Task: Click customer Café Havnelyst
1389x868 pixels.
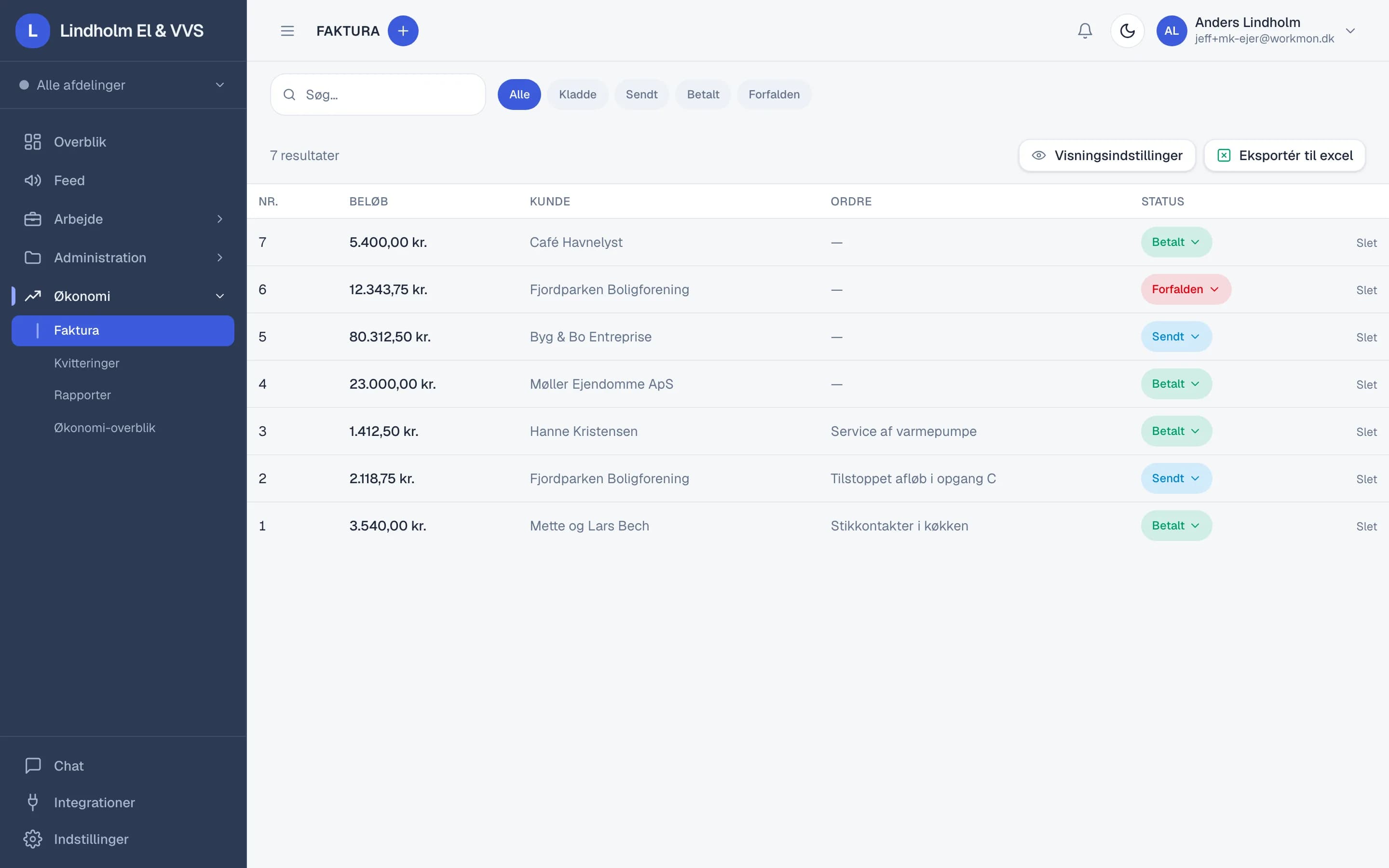Action: click(x=576, y=242)
